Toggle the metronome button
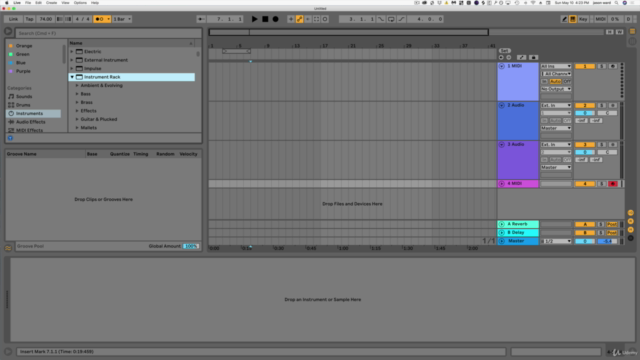The height and width of the screenshot is (360, 640). 102,19
